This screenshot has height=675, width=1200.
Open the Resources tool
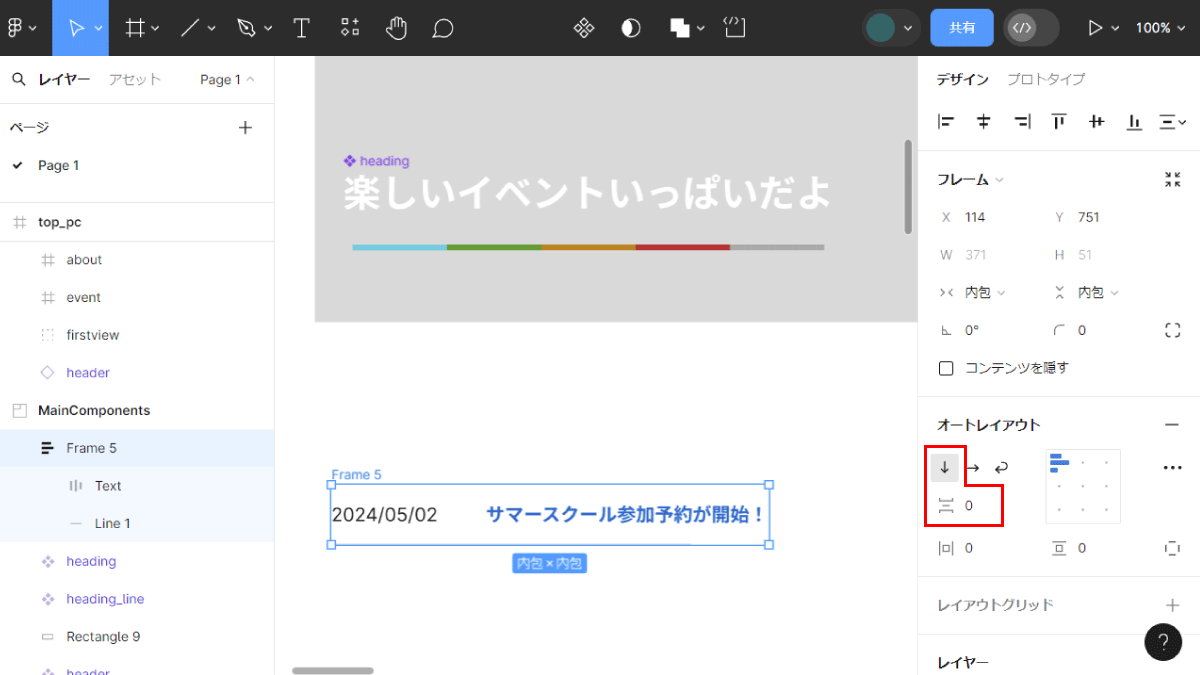349,28
